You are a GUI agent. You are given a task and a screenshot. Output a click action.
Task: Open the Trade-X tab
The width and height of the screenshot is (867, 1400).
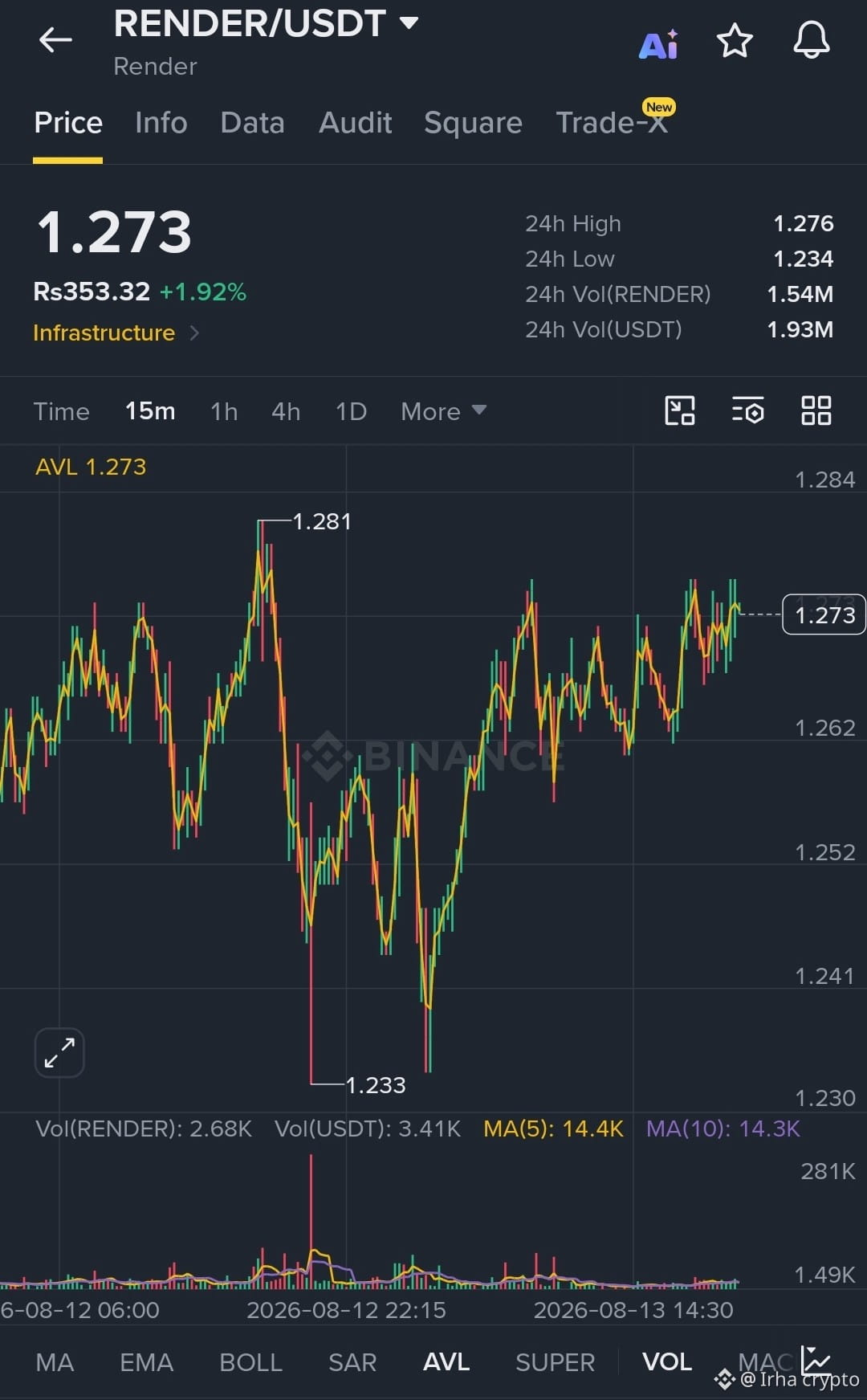[x=612, y=123]
